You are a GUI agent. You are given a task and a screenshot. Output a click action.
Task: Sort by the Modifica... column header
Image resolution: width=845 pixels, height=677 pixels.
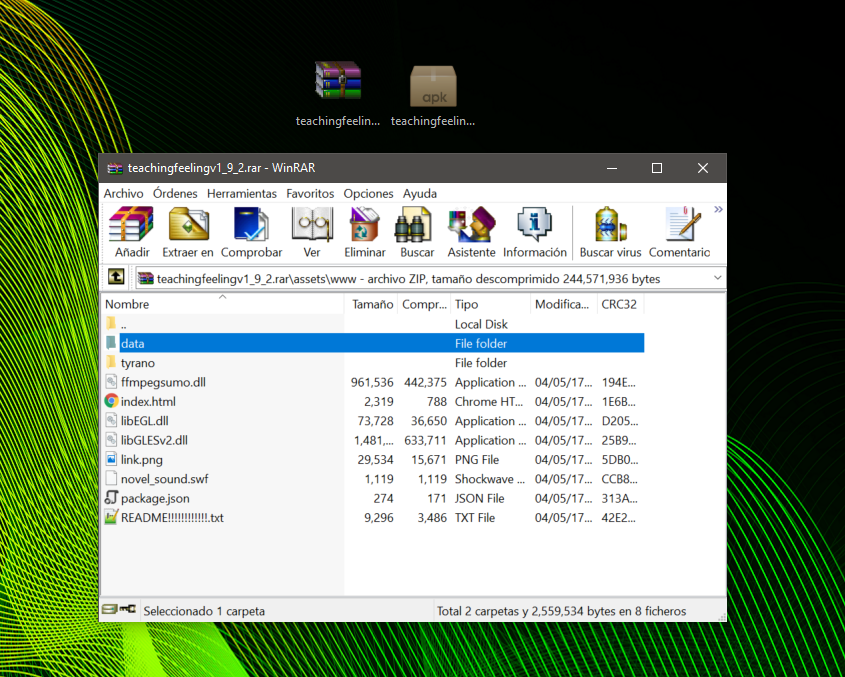pyautogui.click(x=564, y=304)
